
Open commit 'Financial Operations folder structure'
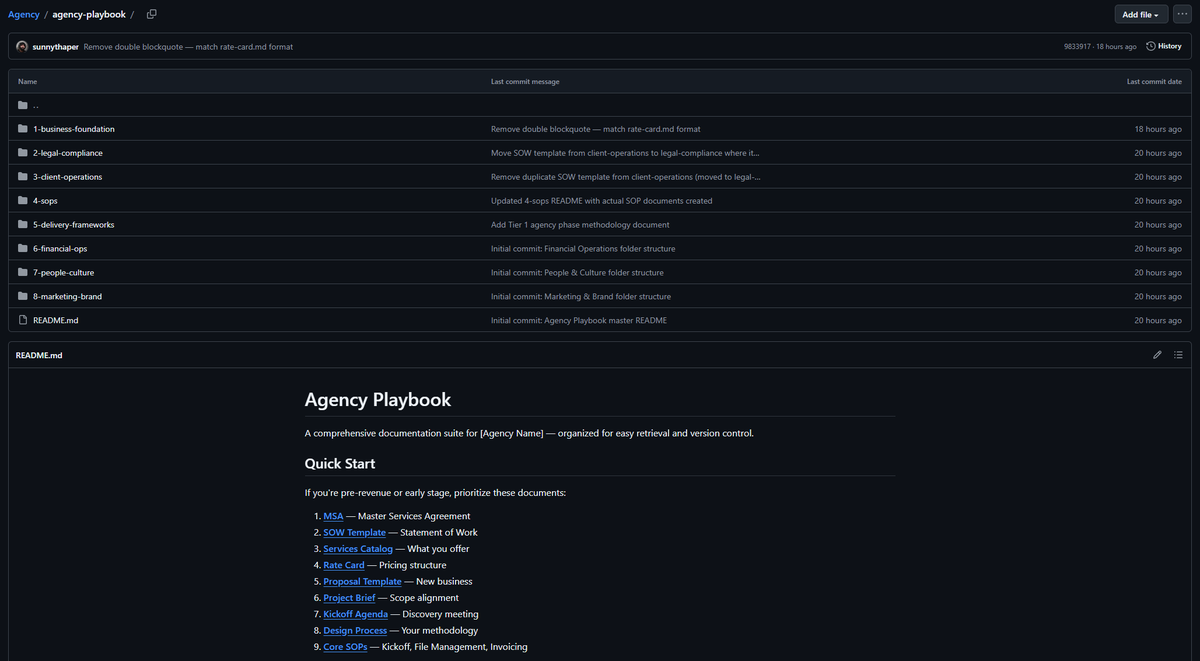[583, 249]
